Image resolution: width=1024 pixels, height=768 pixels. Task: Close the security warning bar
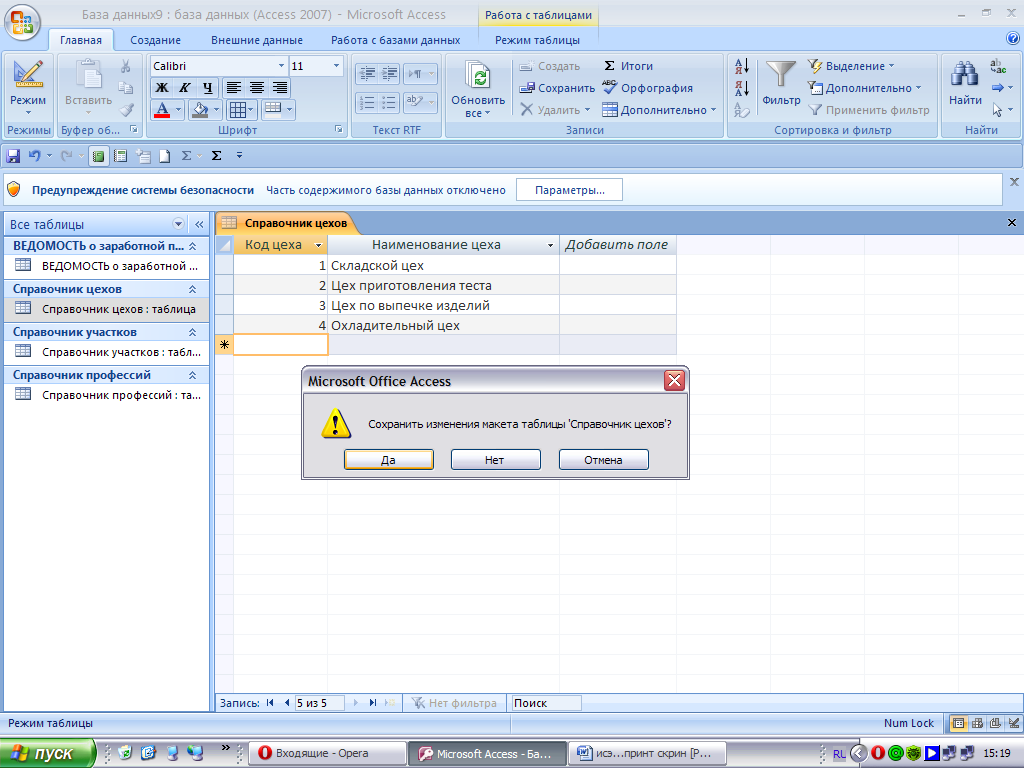(1014, 182)
